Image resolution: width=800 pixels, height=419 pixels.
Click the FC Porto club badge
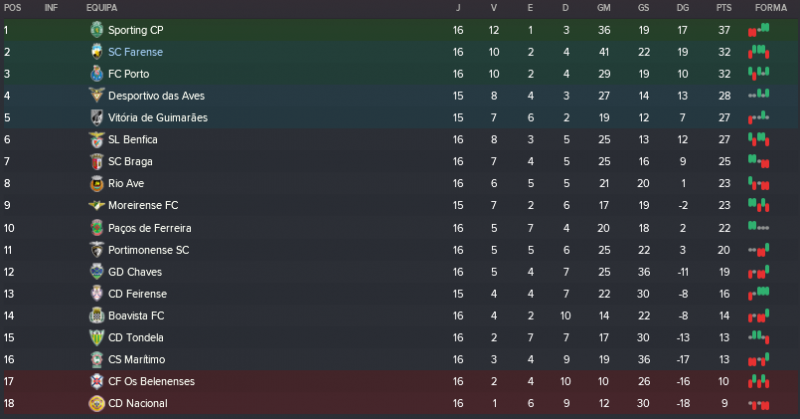pyautogui.click(x=96, y=74)
